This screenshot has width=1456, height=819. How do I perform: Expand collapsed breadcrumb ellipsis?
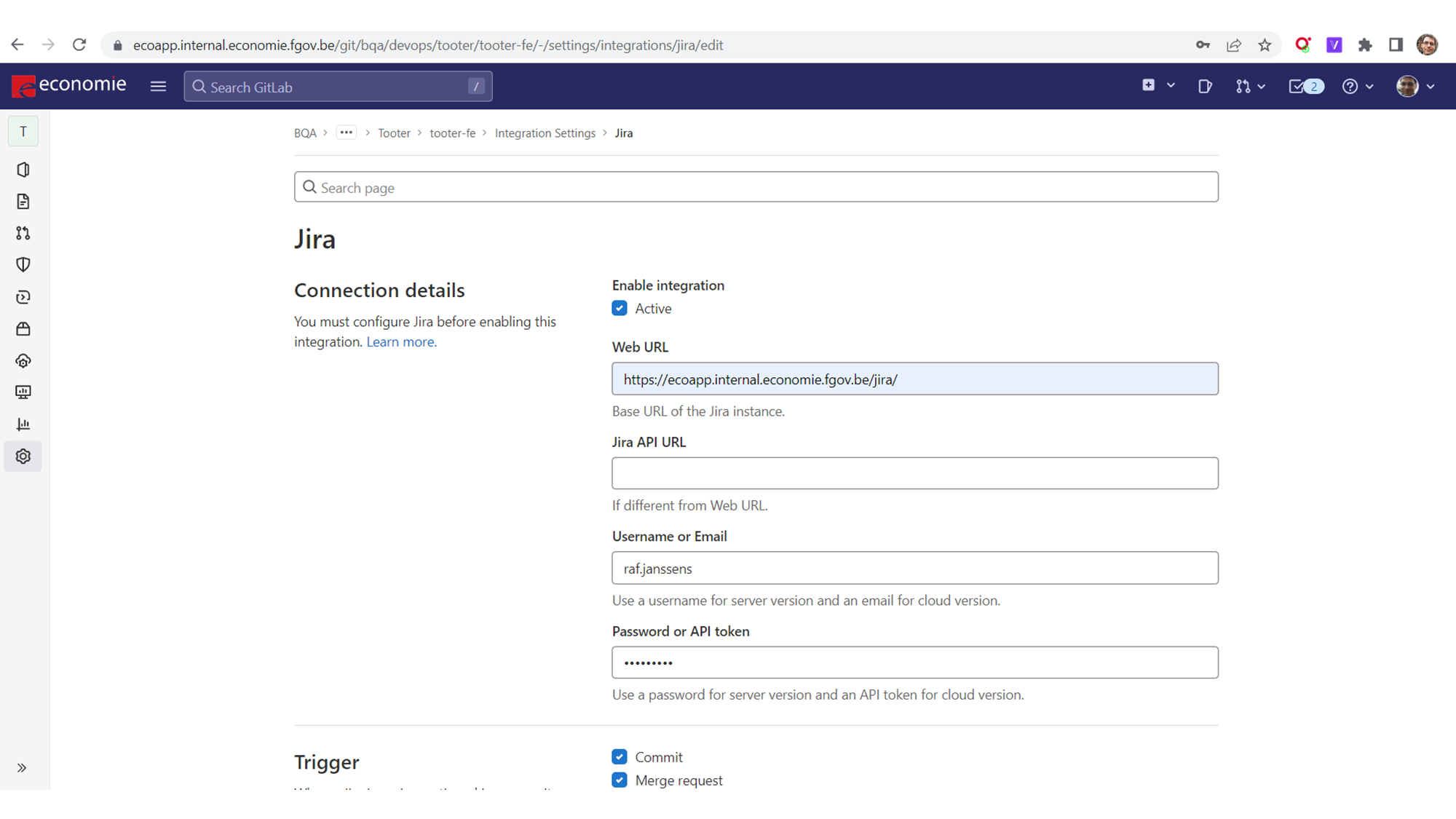[x=346, y=133]
